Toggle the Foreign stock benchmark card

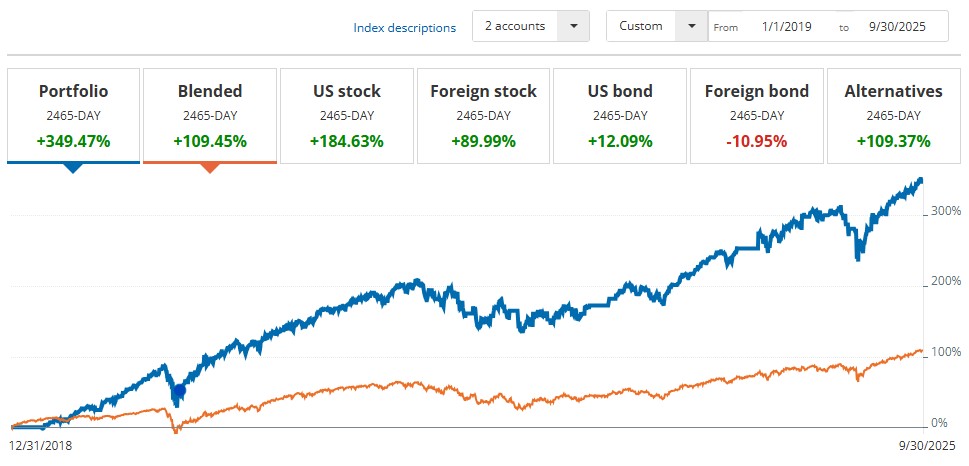(x=483, y=114)
